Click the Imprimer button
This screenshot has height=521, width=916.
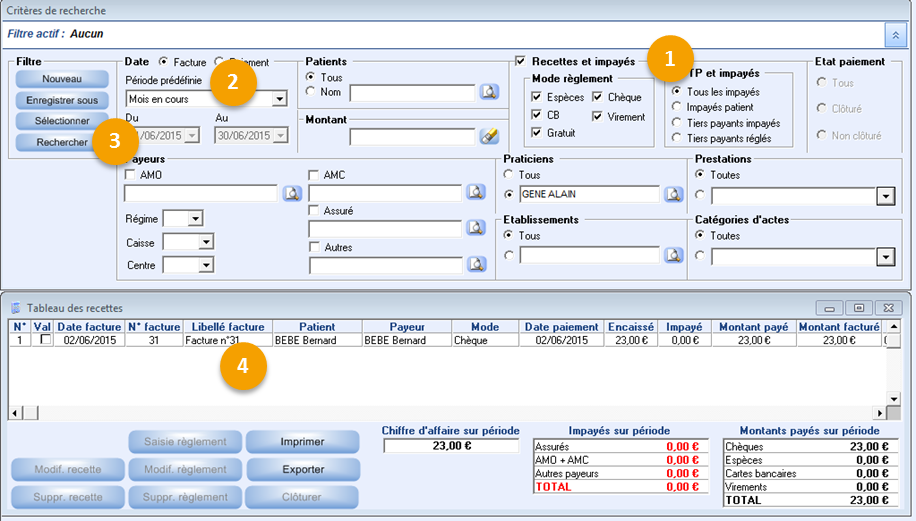pos(302,442)
